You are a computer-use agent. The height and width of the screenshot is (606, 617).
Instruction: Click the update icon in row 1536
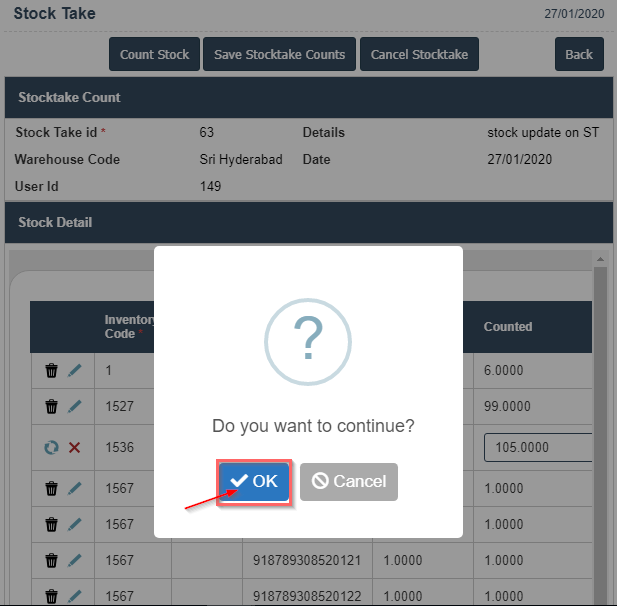pyautogui.click(x=52, y=447)
